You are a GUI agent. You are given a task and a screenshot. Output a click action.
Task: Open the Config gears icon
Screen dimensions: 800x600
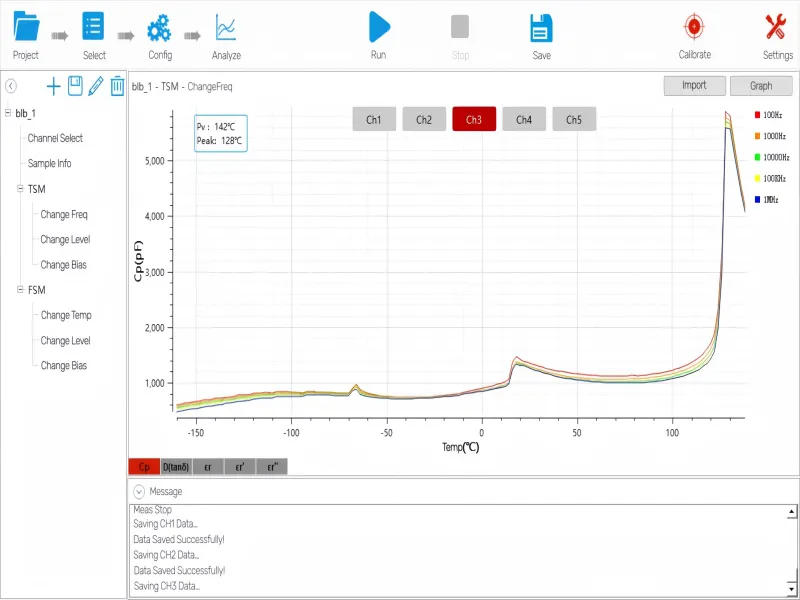point(159,27)
